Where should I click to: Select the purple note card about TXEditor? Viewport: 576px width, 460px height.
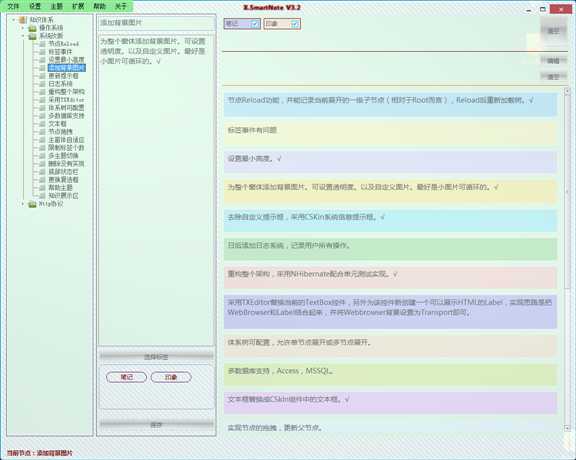[390, 312]
